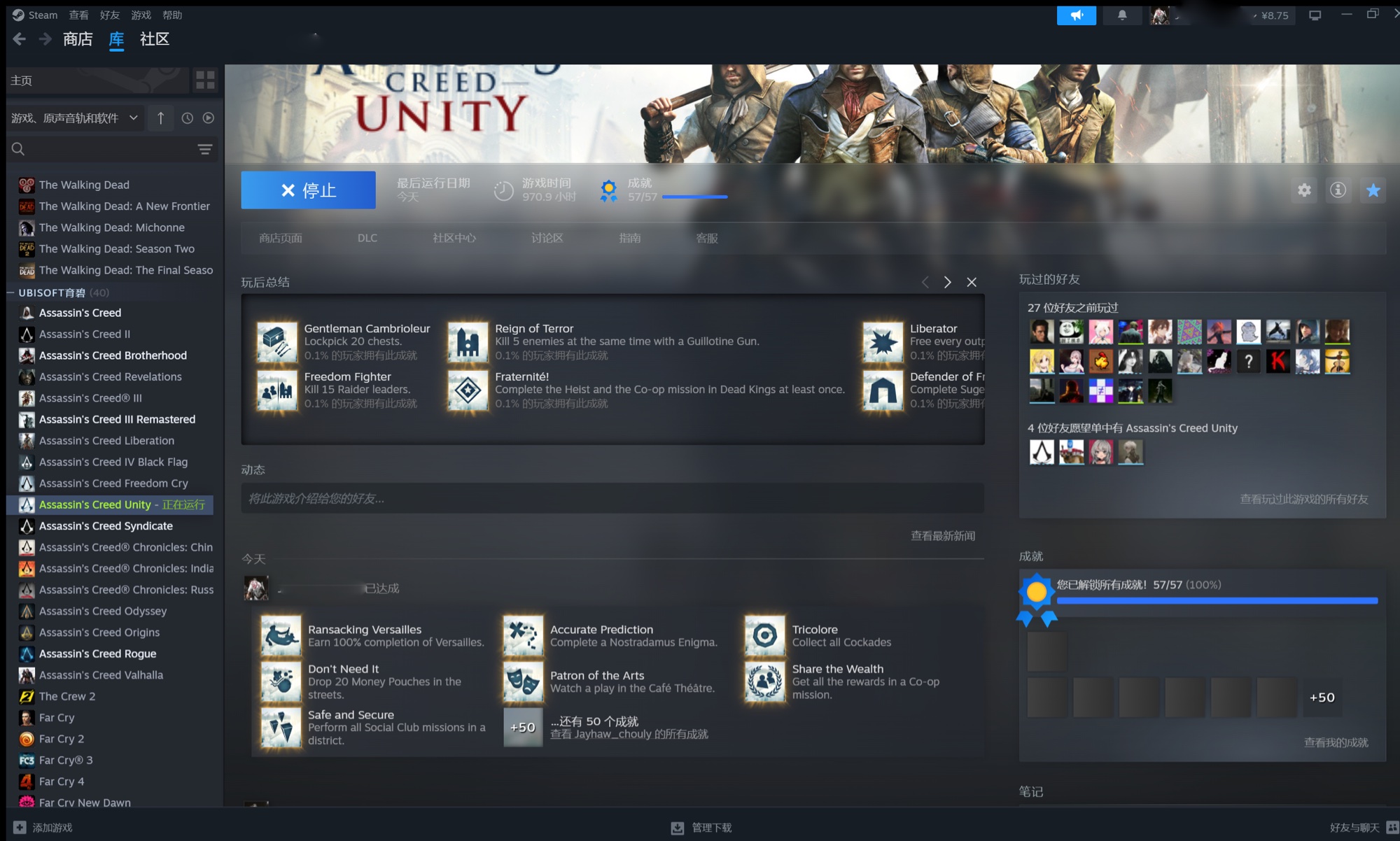Click the 57/57 progress bar in achievements panel
Viewport: 1400px width, 841px height.
tap(1217, 600)
